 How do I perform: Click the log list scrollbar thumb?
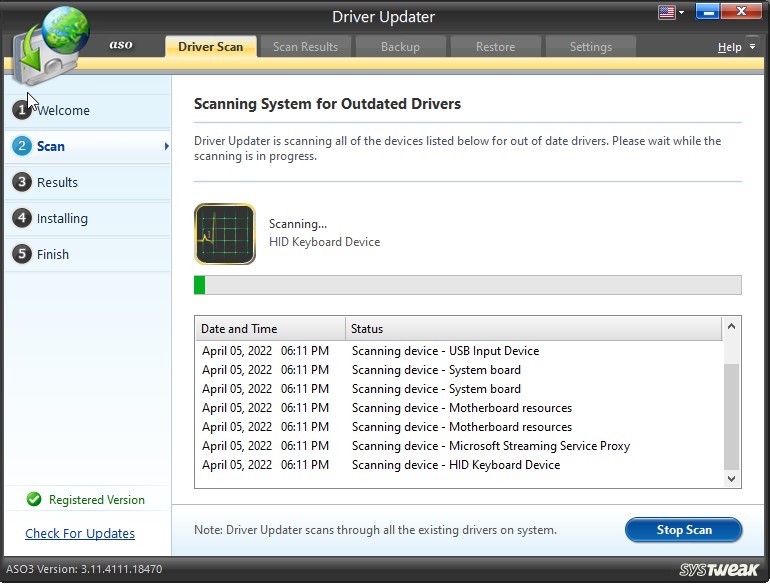pos(731,417)
